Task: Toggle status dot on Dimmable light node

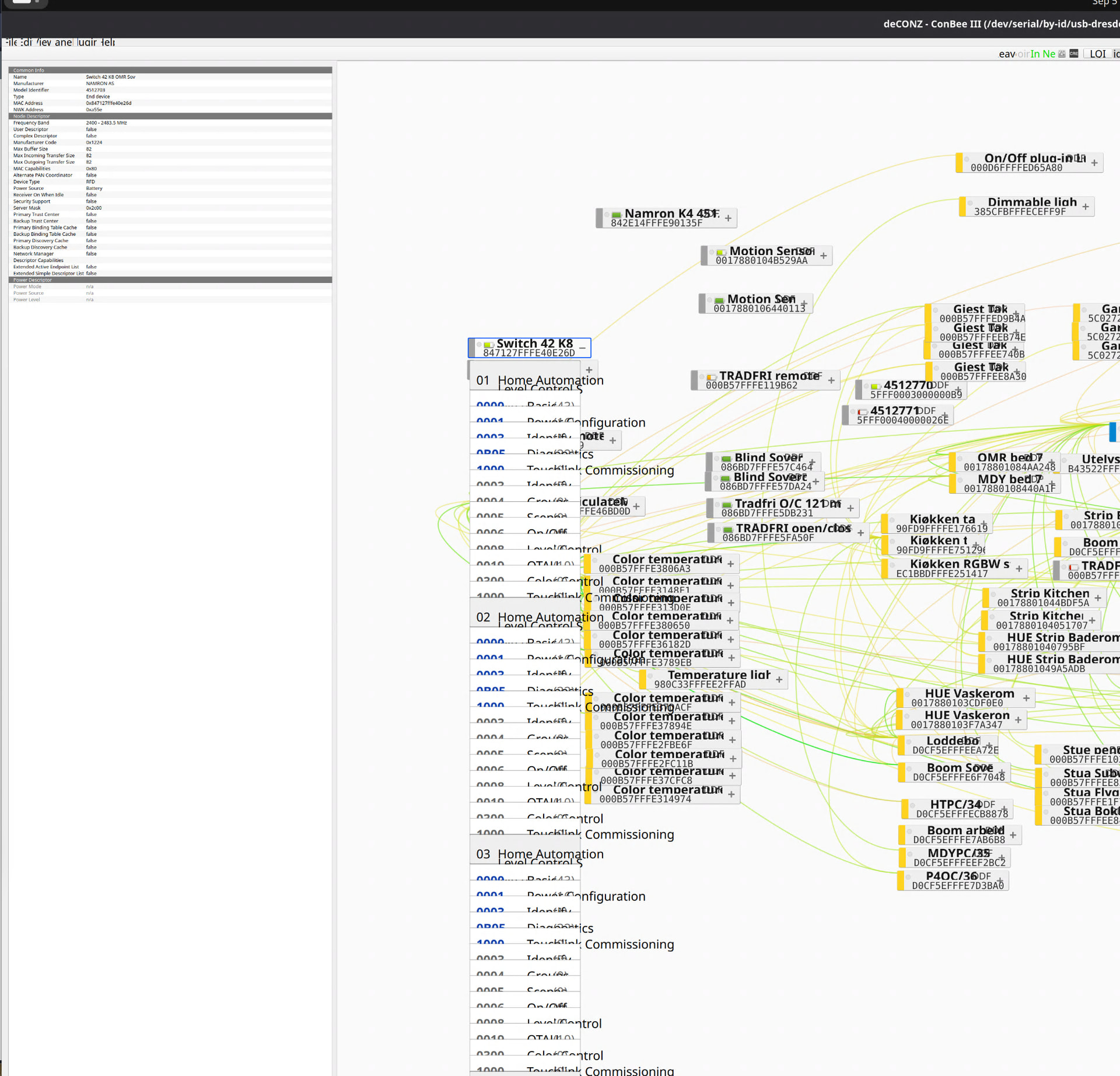Action: point(970,203)
